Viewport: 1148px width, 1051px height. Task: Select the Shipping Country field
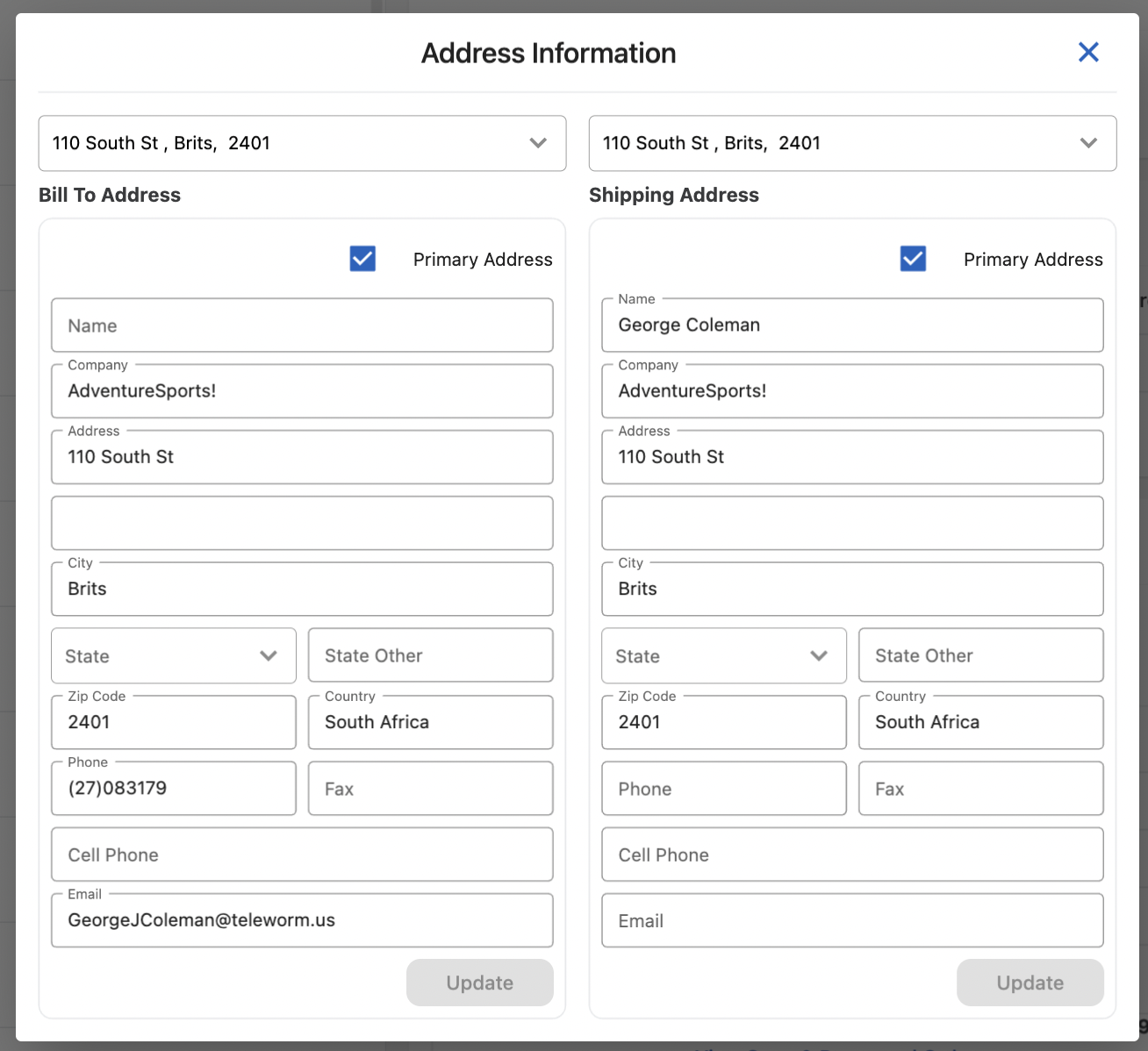pyautogui.click(x=980, y=722)
